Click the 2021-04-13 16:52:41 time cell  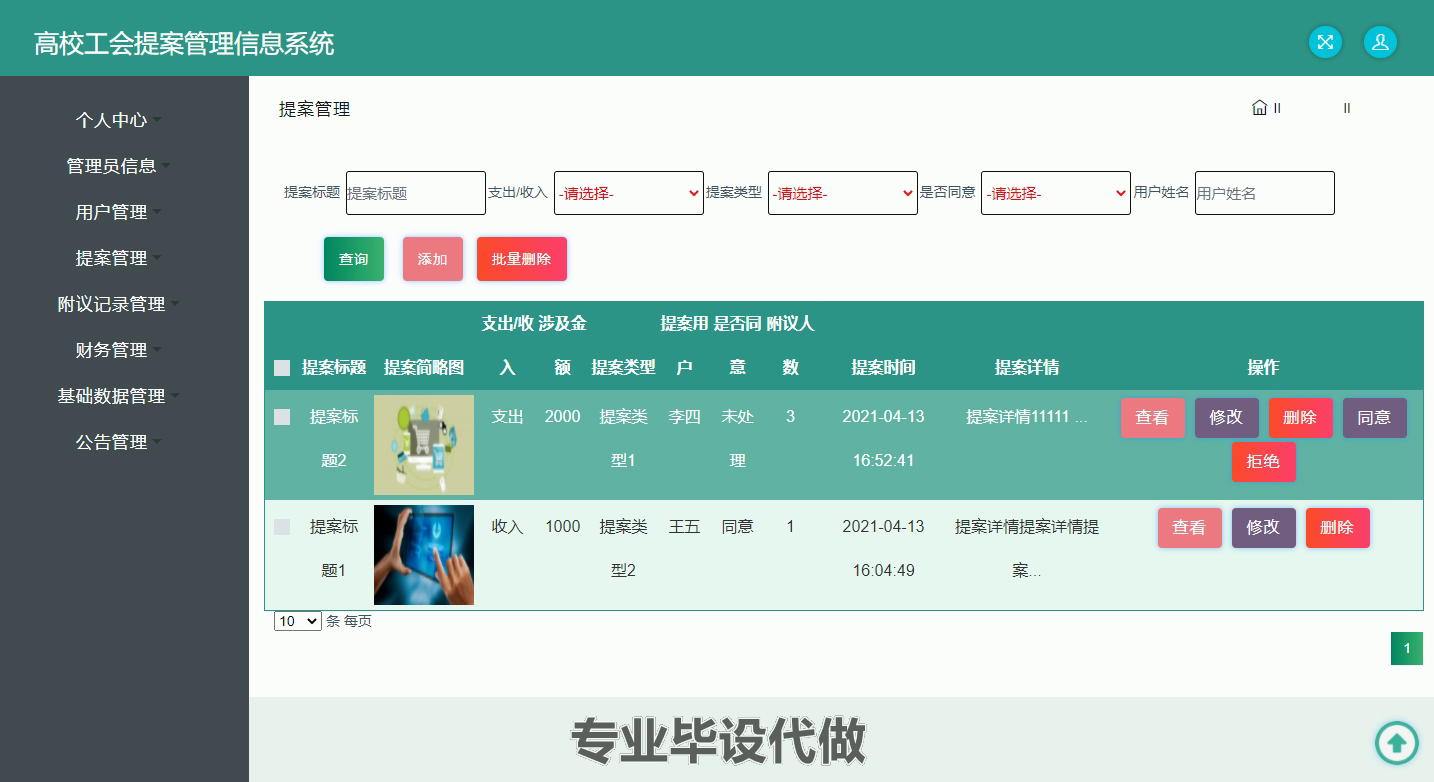883,439
